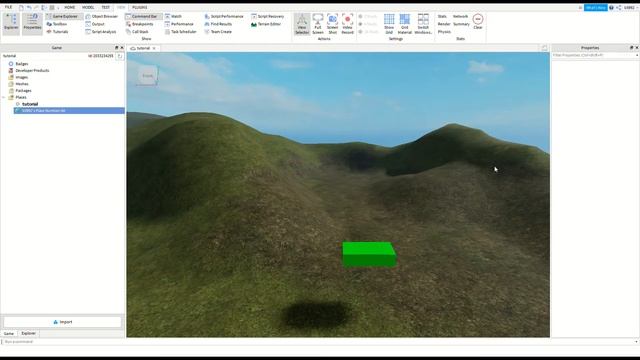
Task: Select the Packages folder
Action: (23, 91)
